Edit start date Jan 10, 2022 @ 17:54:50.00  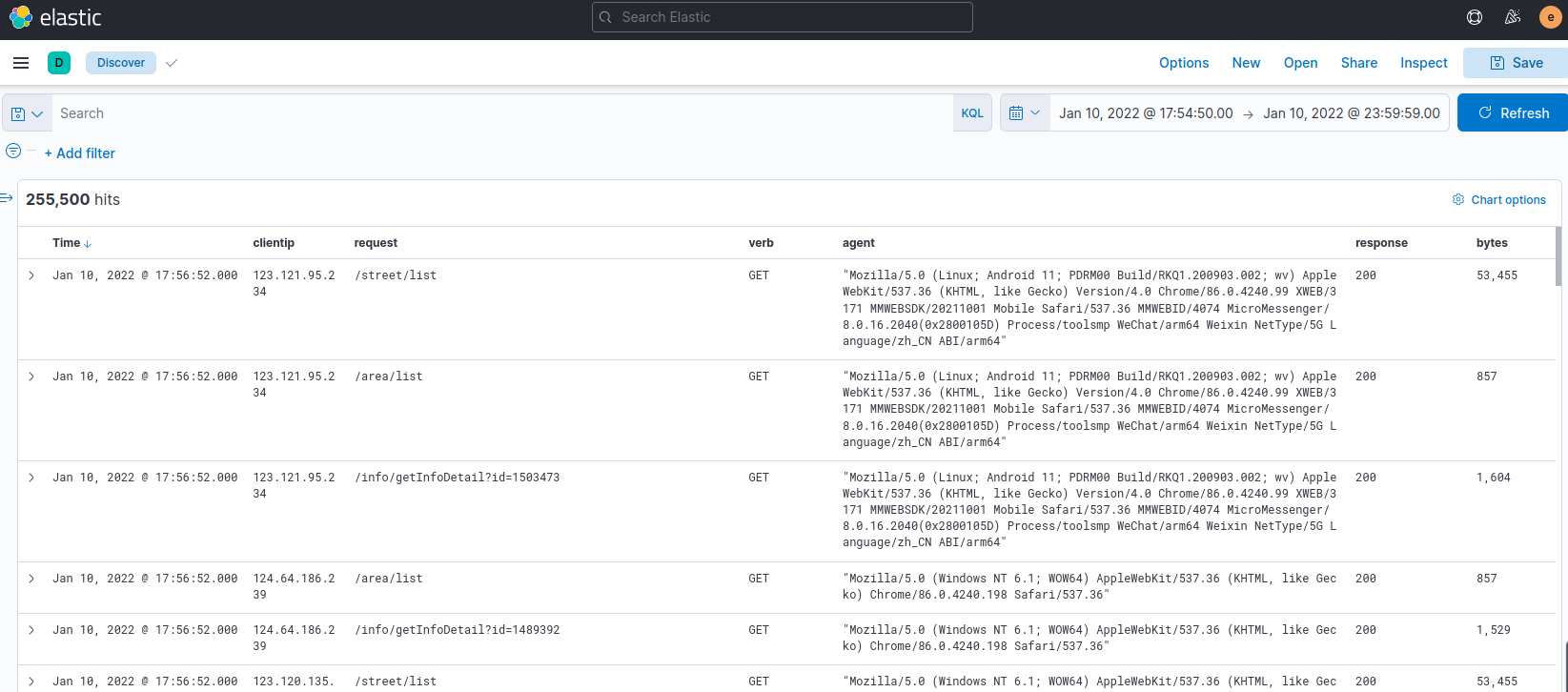click(x=1146, y=113)
